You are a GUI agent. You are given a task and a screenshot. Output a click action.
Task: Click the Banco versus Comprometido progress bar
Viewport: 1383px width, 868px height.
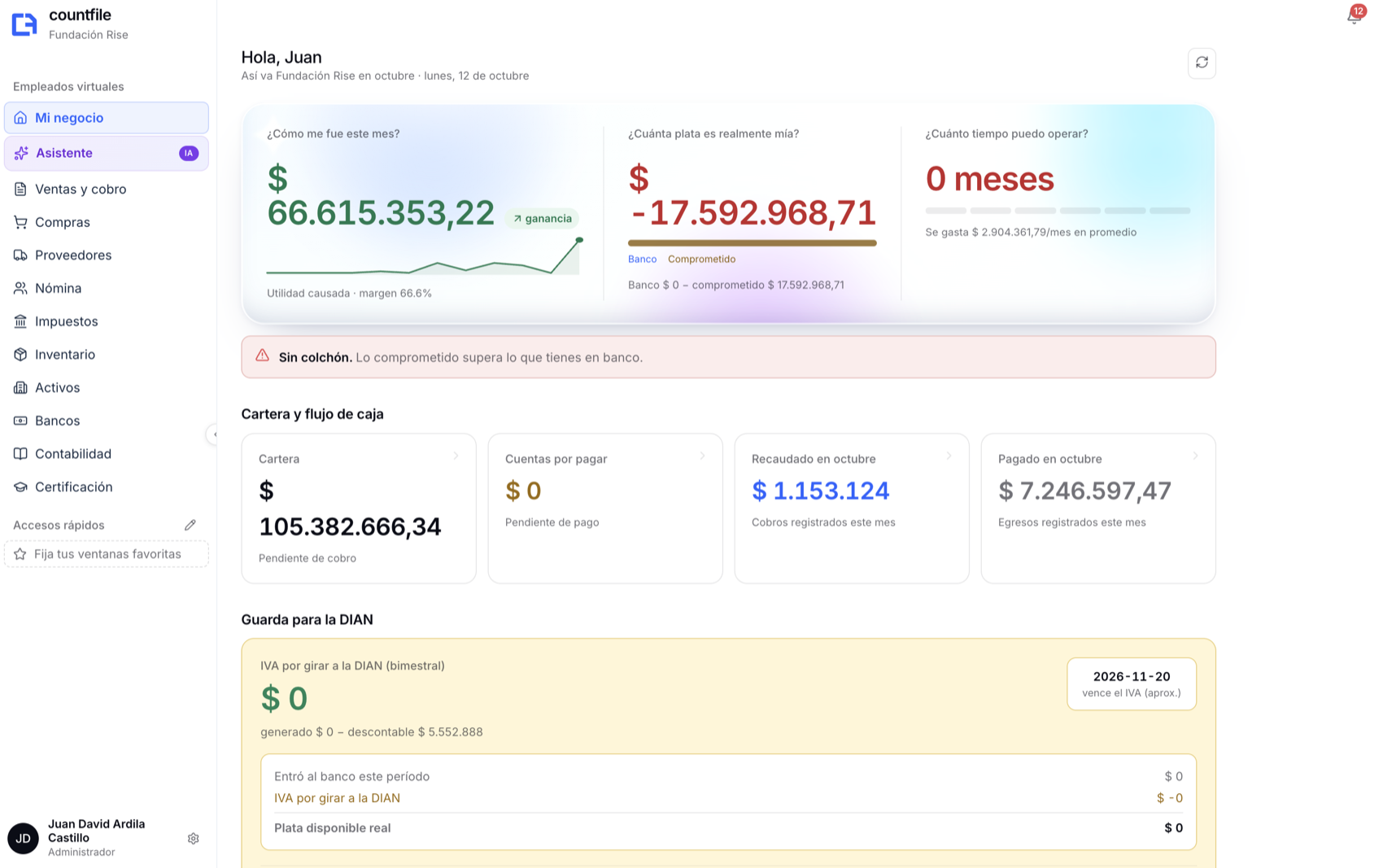[x=753, y=242]
